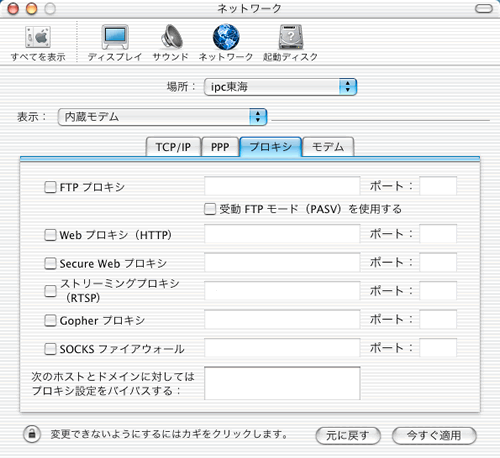Click the Web プロキシ (HTTP) address field

tap(282, 234)
